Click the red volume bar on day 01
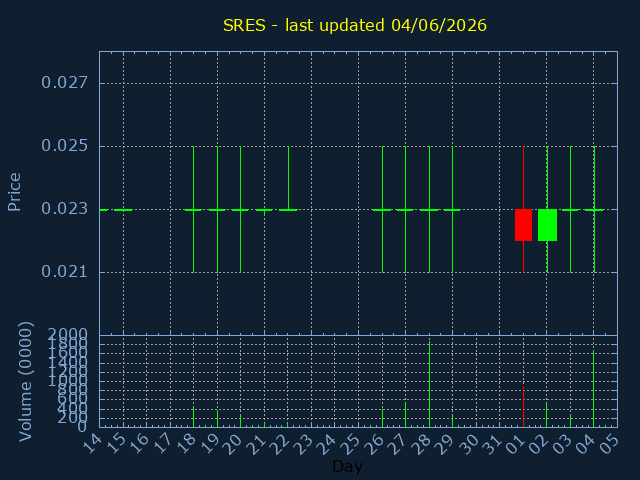 (x=523, y=407)
